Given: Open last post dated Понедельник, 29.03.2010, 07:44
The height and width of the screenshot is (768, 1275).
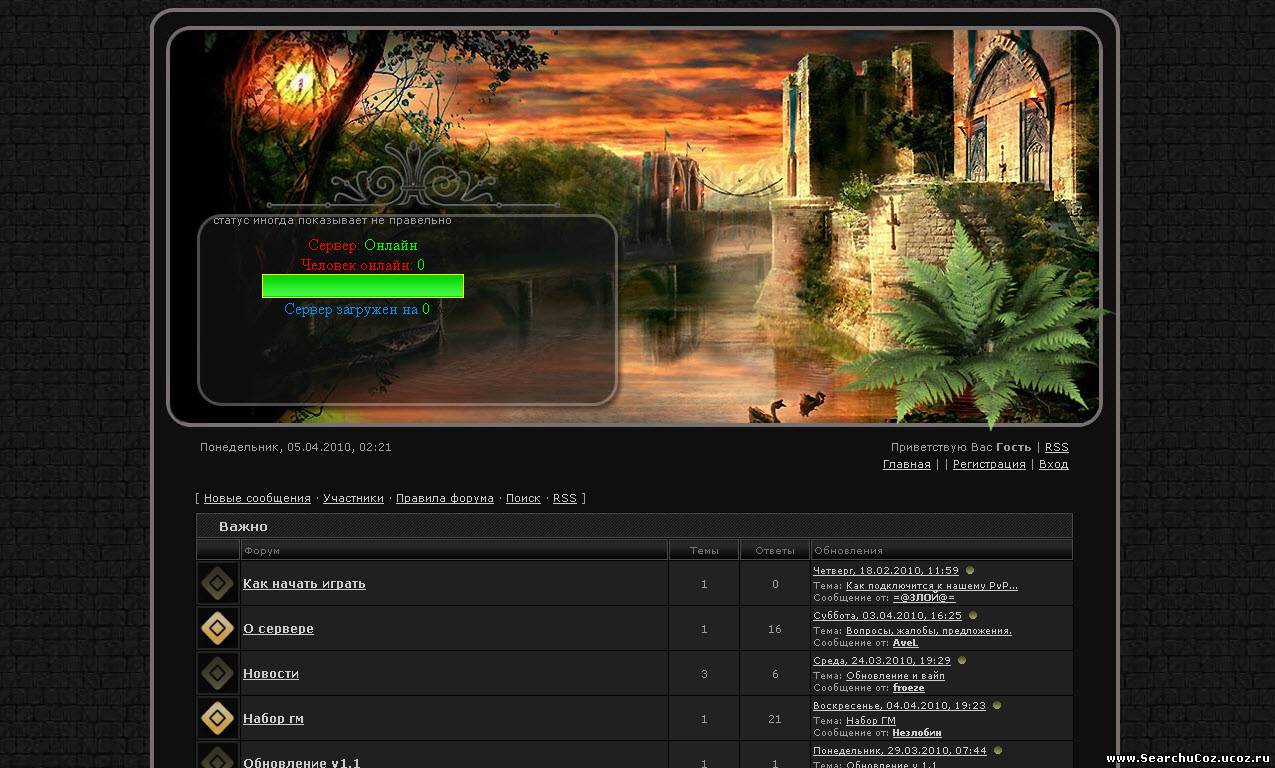Looking at the screenshot, I should (x=900, y=750).
